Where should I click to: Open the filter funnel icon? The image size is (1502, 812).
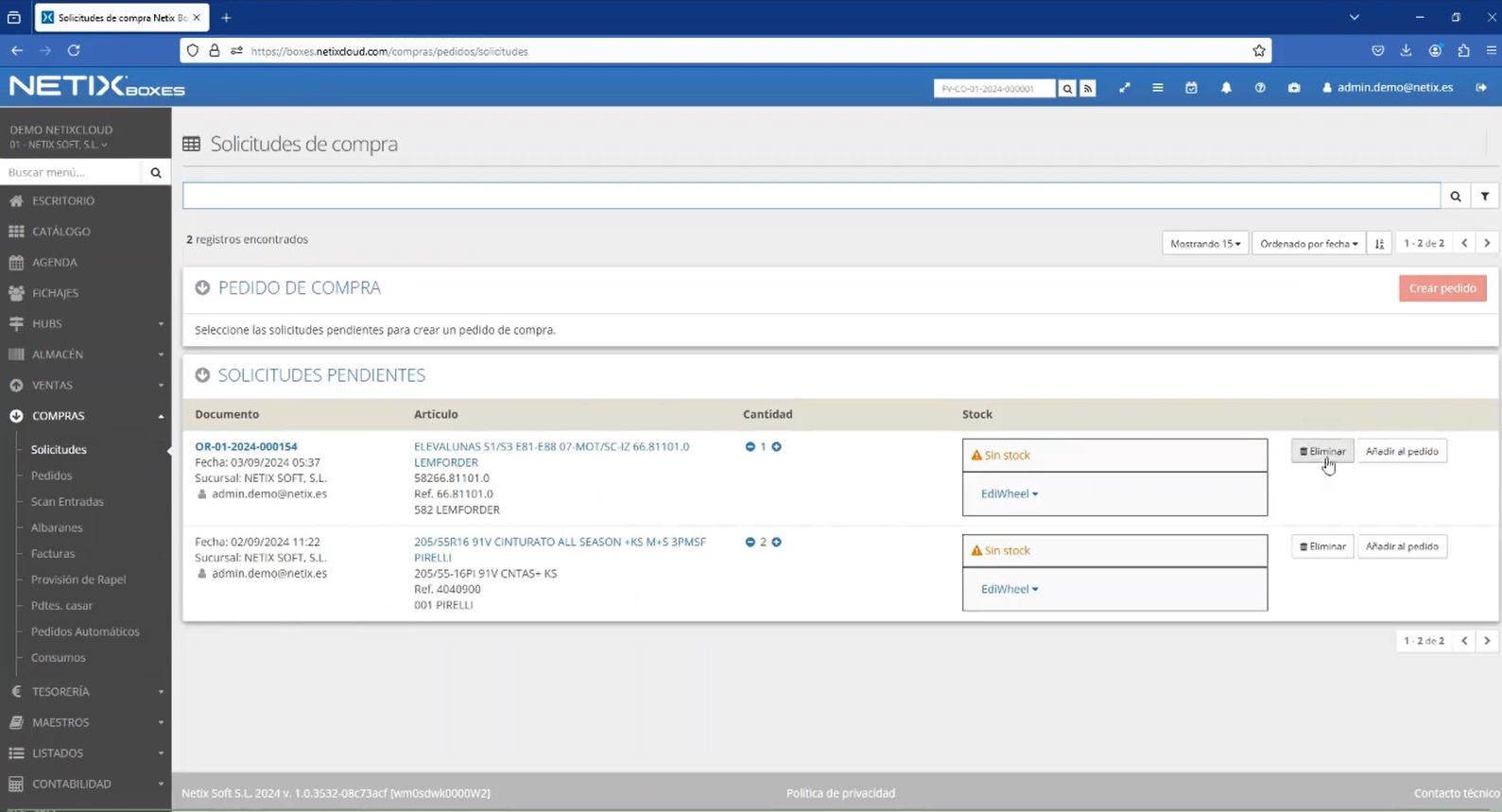pos(1485,197)
